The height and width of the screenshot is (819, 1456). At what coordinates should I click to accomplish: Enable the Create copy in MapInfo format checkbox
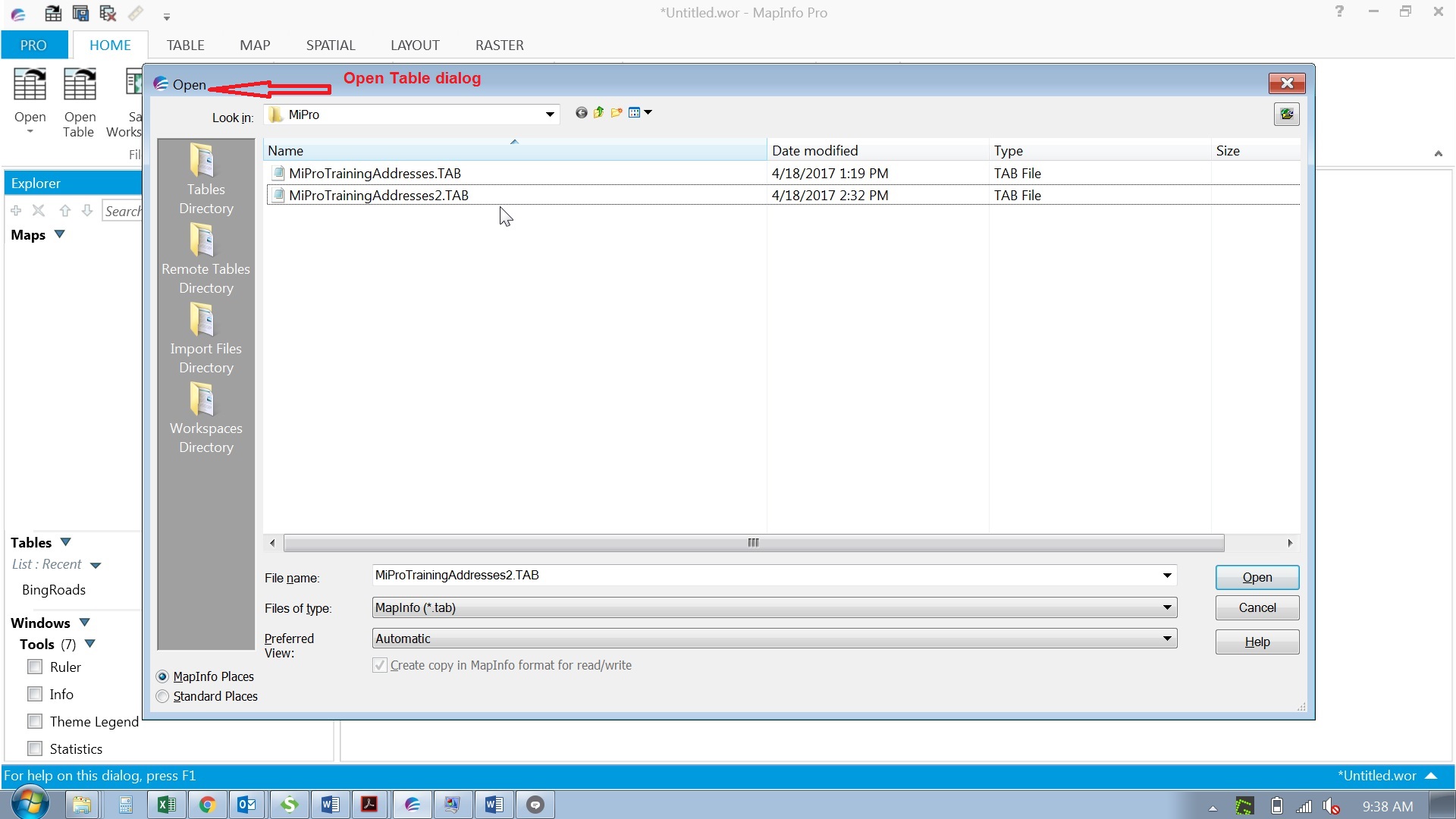coord(379,665)
